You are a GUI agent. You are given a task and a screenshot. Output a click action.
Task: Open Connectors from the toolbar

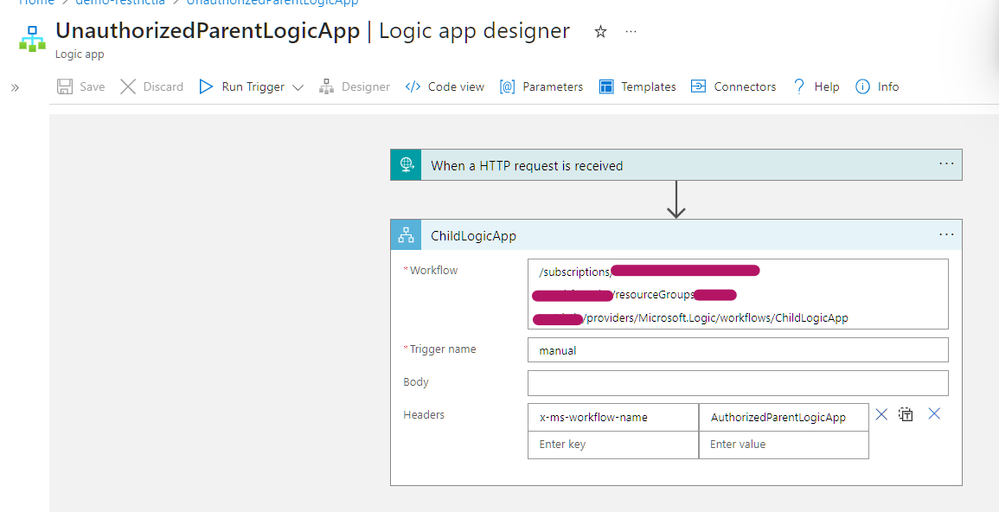(x=745, y=87)
